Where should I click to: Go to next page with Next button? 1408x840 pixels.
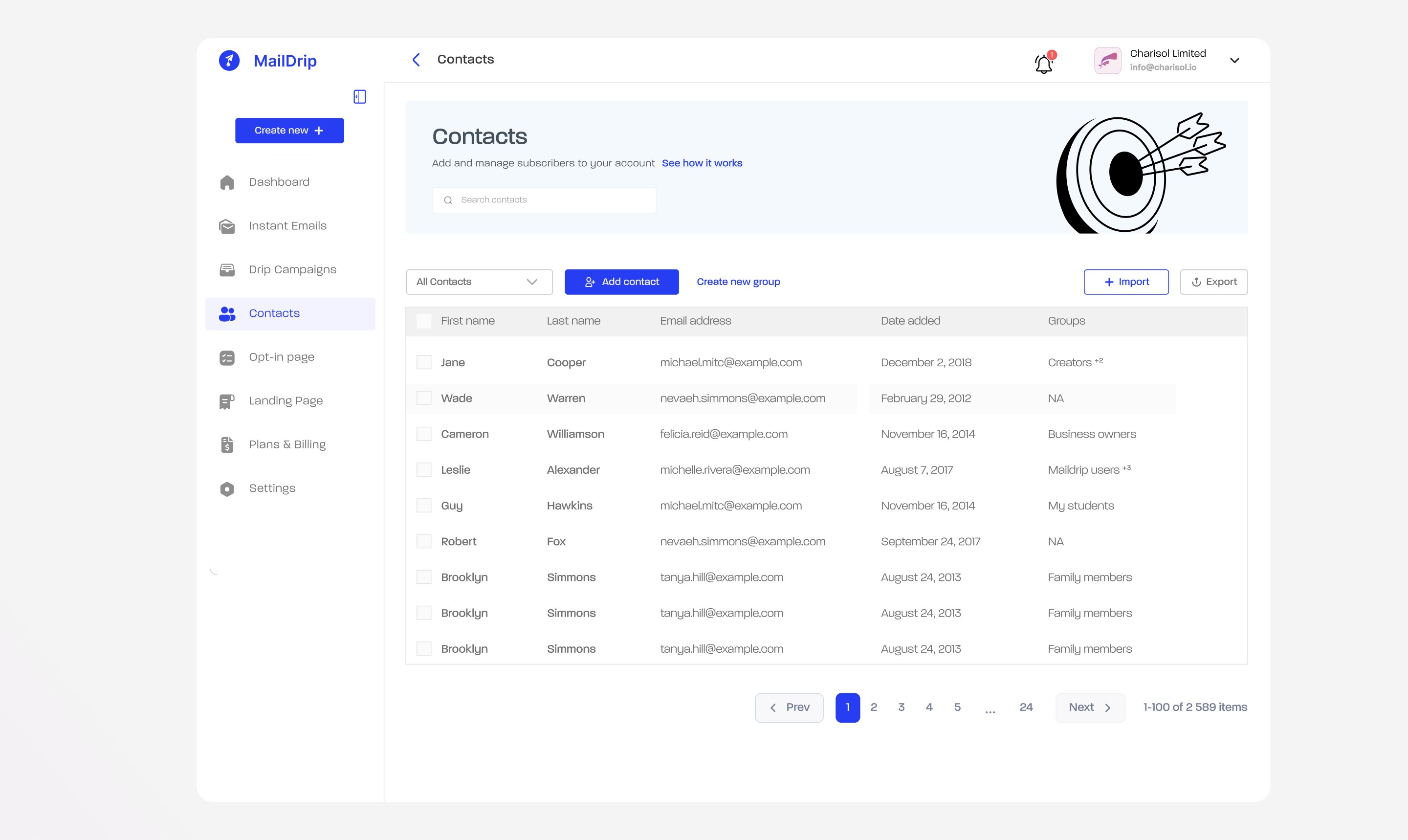coord(1090,707)
